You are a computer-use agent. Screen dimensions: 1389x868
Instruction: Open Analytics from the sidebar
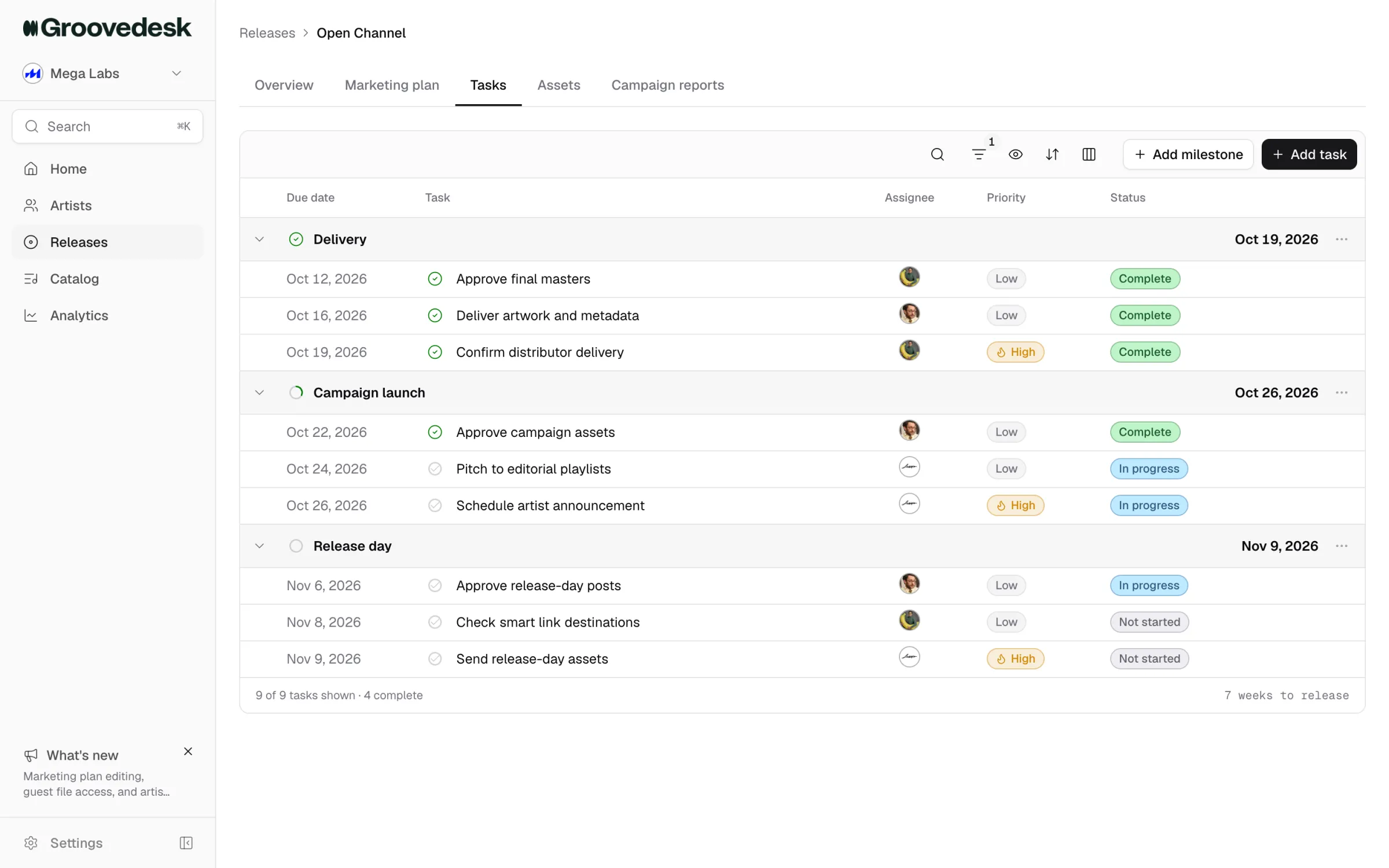click(108, 315)
